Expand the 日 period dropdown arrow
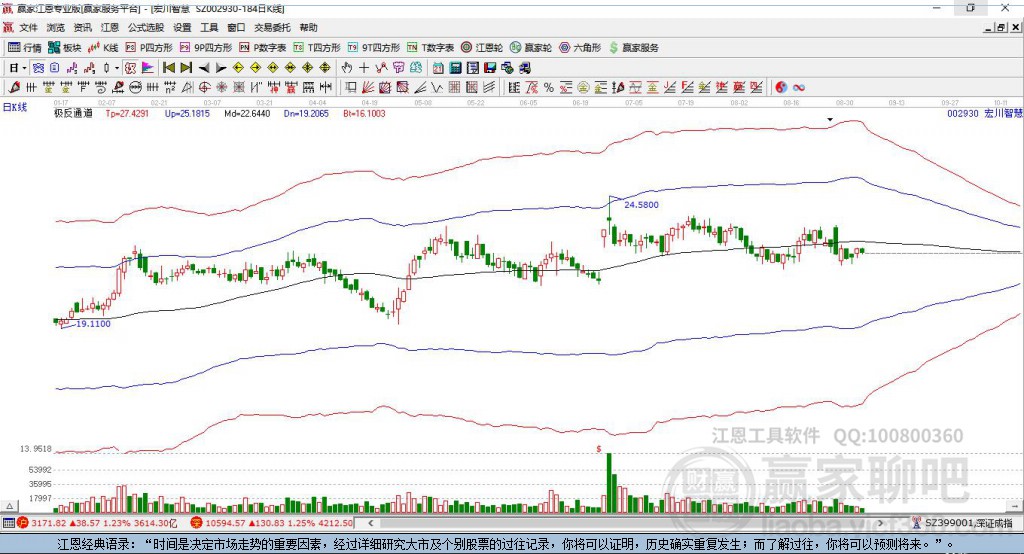 (x=24, y=68)
